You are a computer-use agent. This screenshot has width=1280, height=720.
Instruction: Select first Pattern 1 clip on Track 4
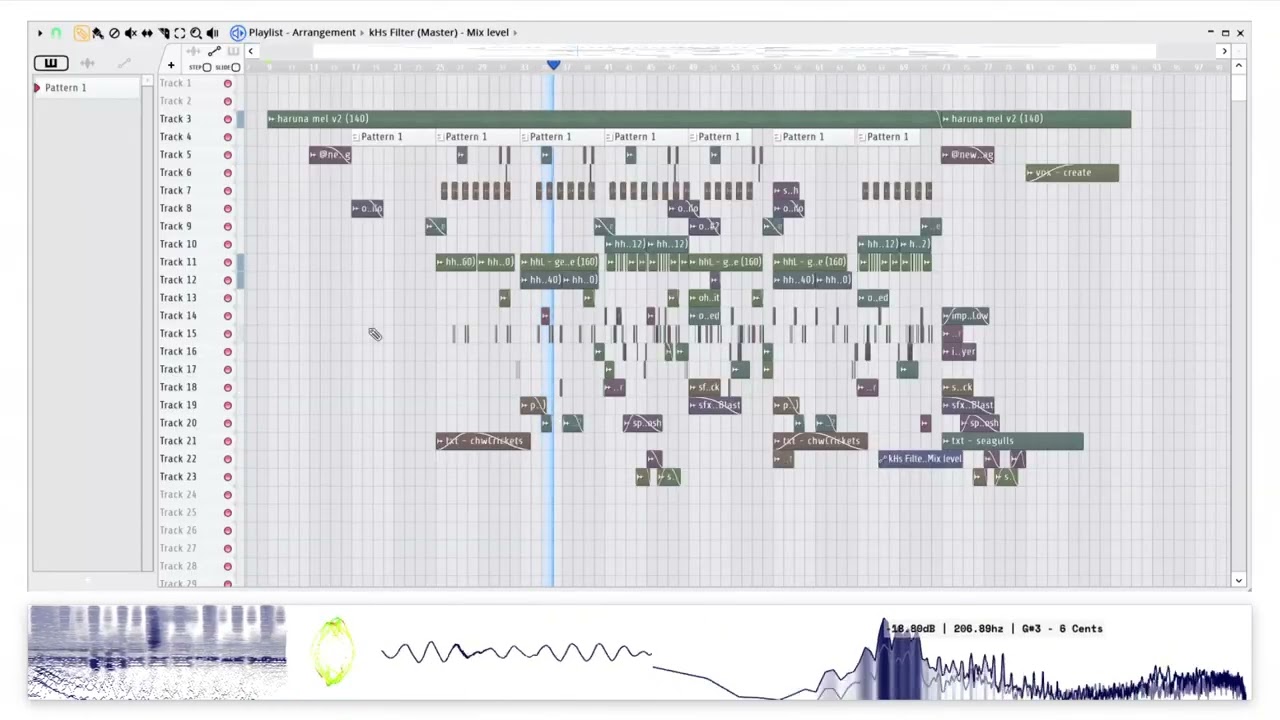coord(394,137)
